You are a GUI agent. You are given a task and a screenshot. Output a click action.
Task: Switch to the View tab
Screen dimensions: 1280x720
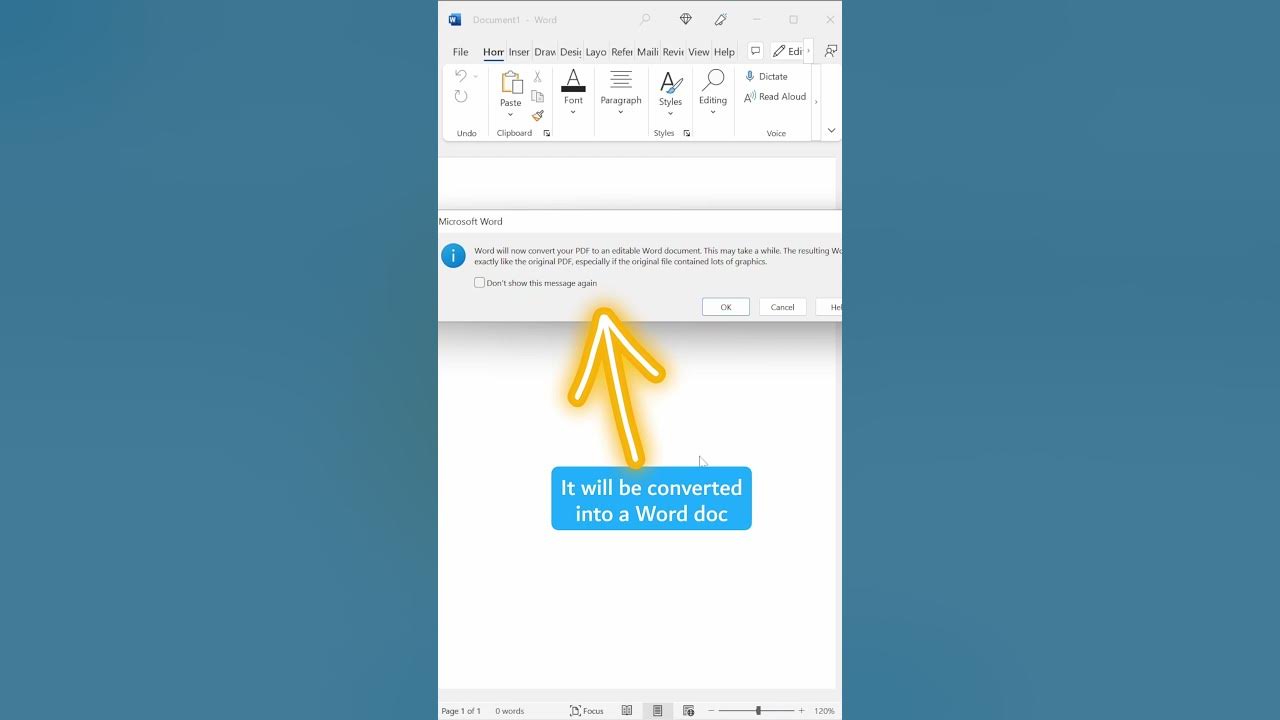point(699,52)
